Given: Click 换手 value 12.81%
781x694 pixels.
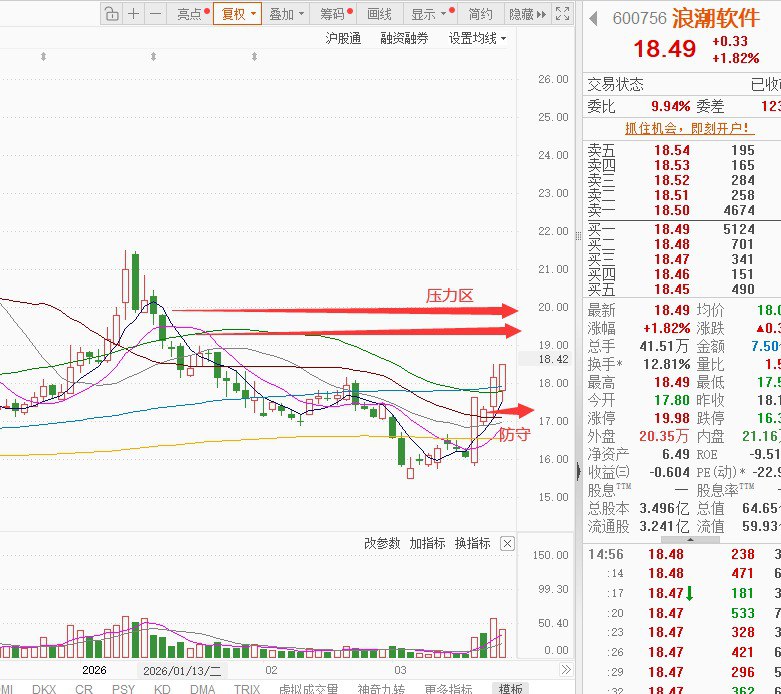Looking at the screenshot, I should click(666, 364).
